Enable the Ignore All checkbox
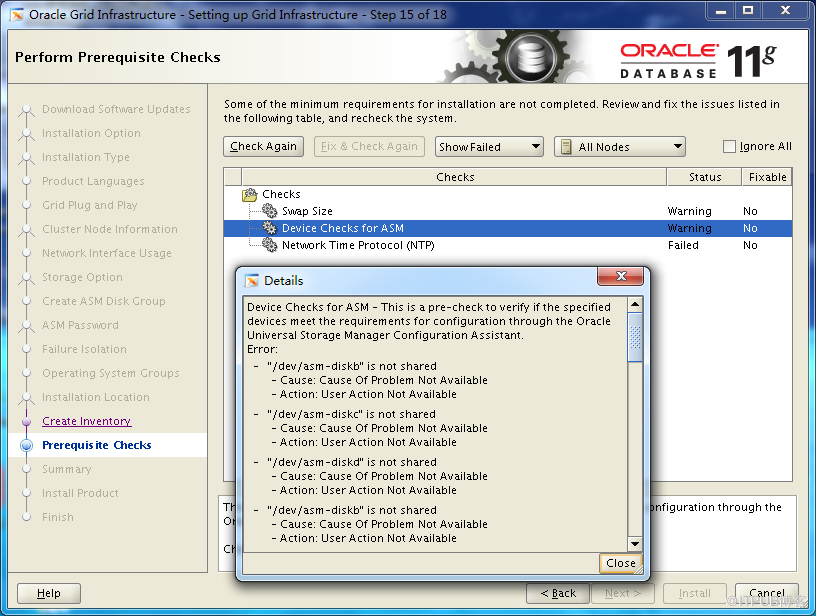The height and width of the screenshot is (616, 816). 729,147
